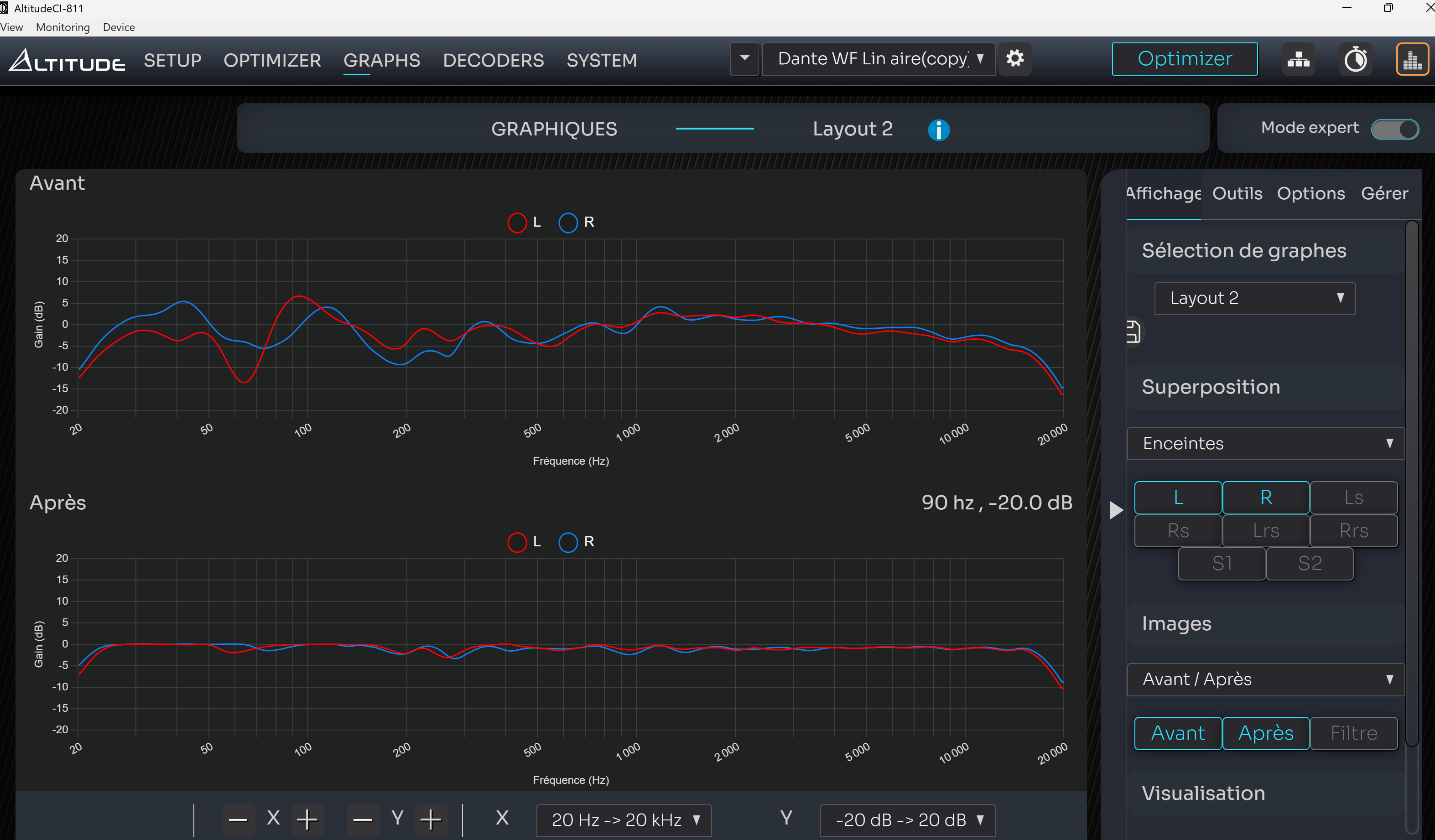
Task: Zoom in Y axis with plus
Action: point(431,820)
